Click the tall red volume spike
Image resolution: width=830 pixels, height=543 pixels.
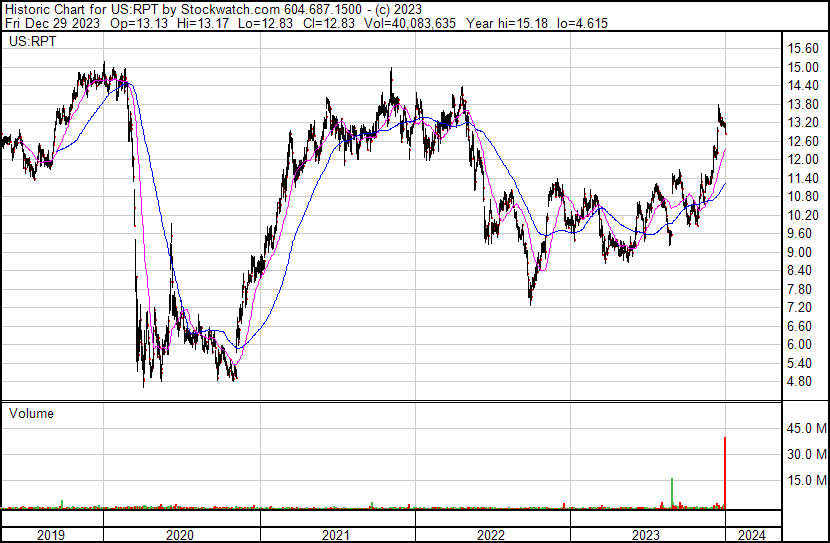click(724, 470)
